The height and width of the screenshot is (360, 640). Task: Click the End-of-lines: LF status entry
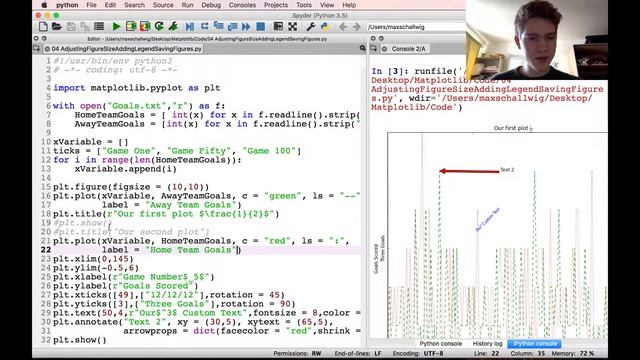358,353
